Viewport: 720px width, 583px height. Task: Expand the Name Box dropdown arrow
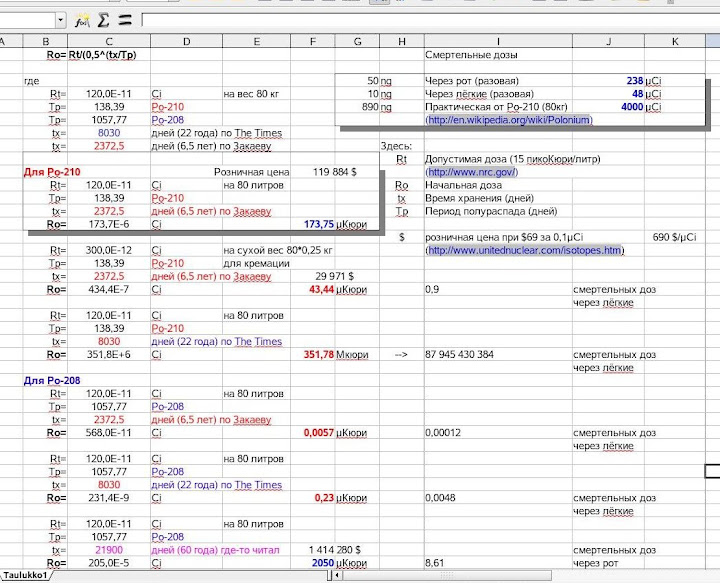click(60, 19)
